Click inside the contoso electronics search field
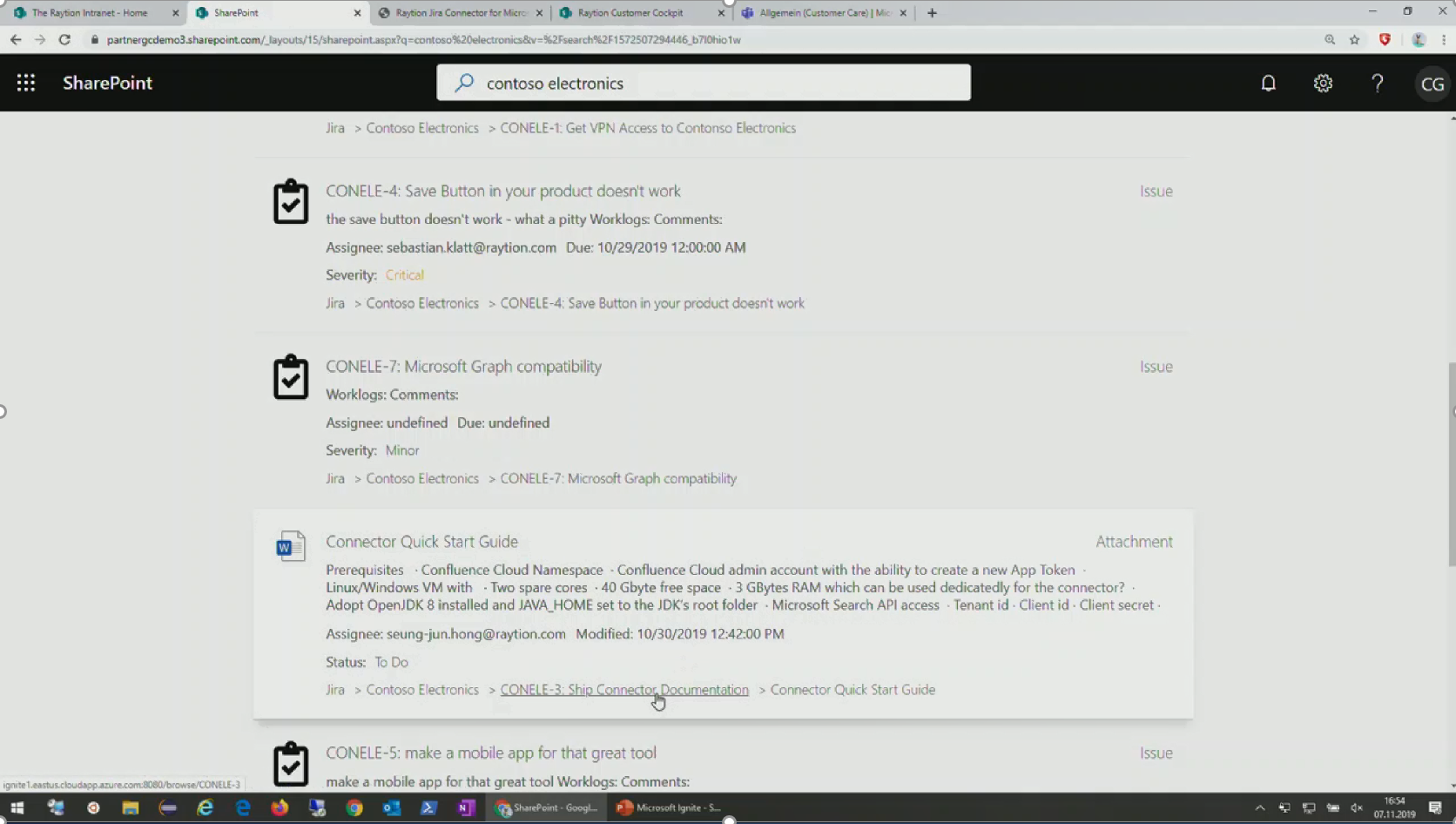The height and width of the screenshot is (824, 1456). point(704,83)
